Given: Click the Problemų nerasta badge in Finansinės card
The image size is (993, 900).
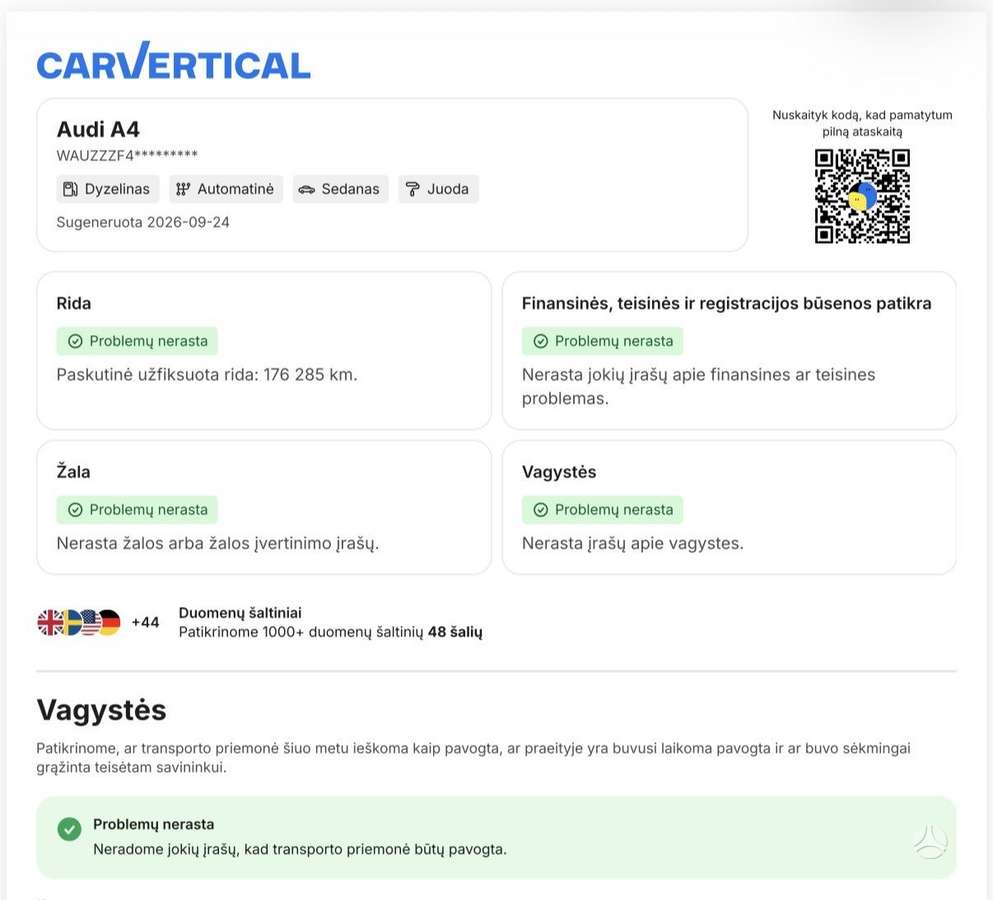Looking at the screenshot, I should [x=602, y=341].
